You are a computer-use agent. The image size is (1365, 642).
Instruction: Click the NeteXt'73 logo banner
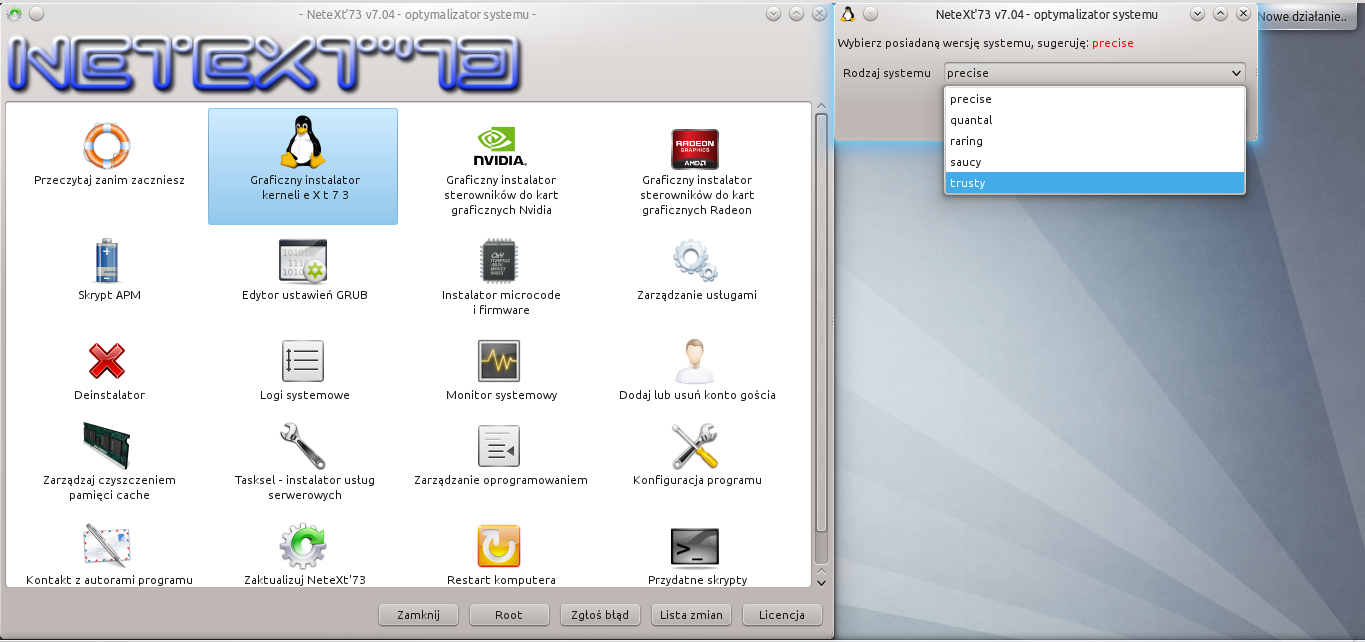[265, 64]
